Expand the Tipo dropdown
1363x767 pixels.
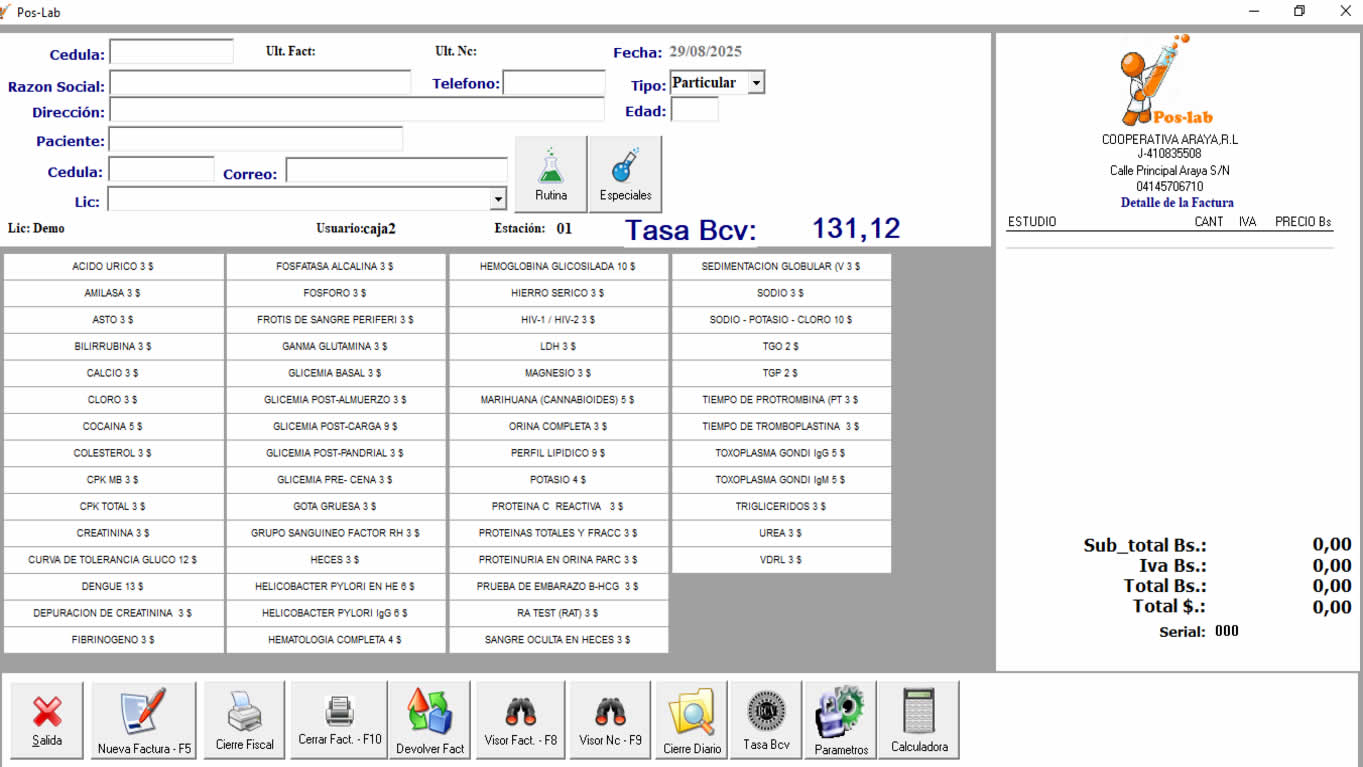[756, 83]
